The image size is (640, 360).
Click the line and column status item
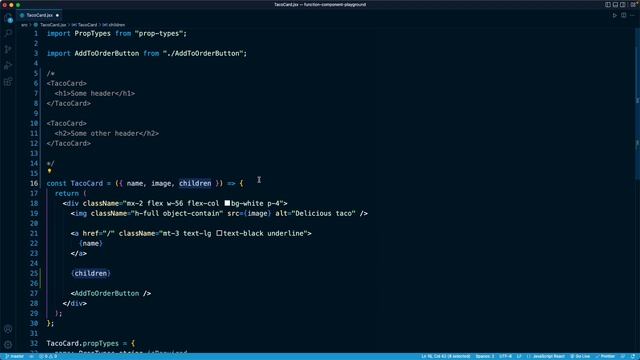click(x=446, y=356)
